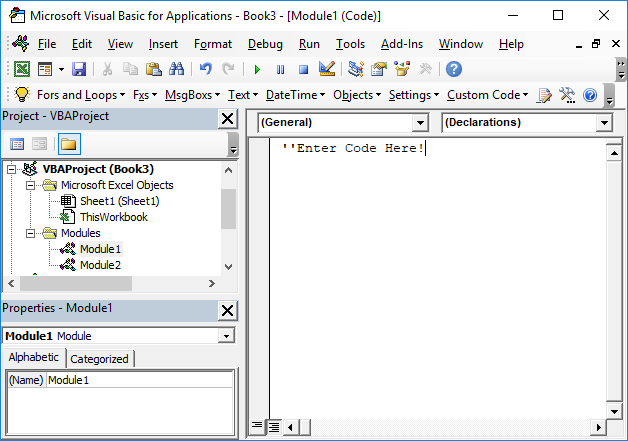Close the Properties panel
Image resolution: width=628 pixels, height=441 pixels.
pos(227,310)
